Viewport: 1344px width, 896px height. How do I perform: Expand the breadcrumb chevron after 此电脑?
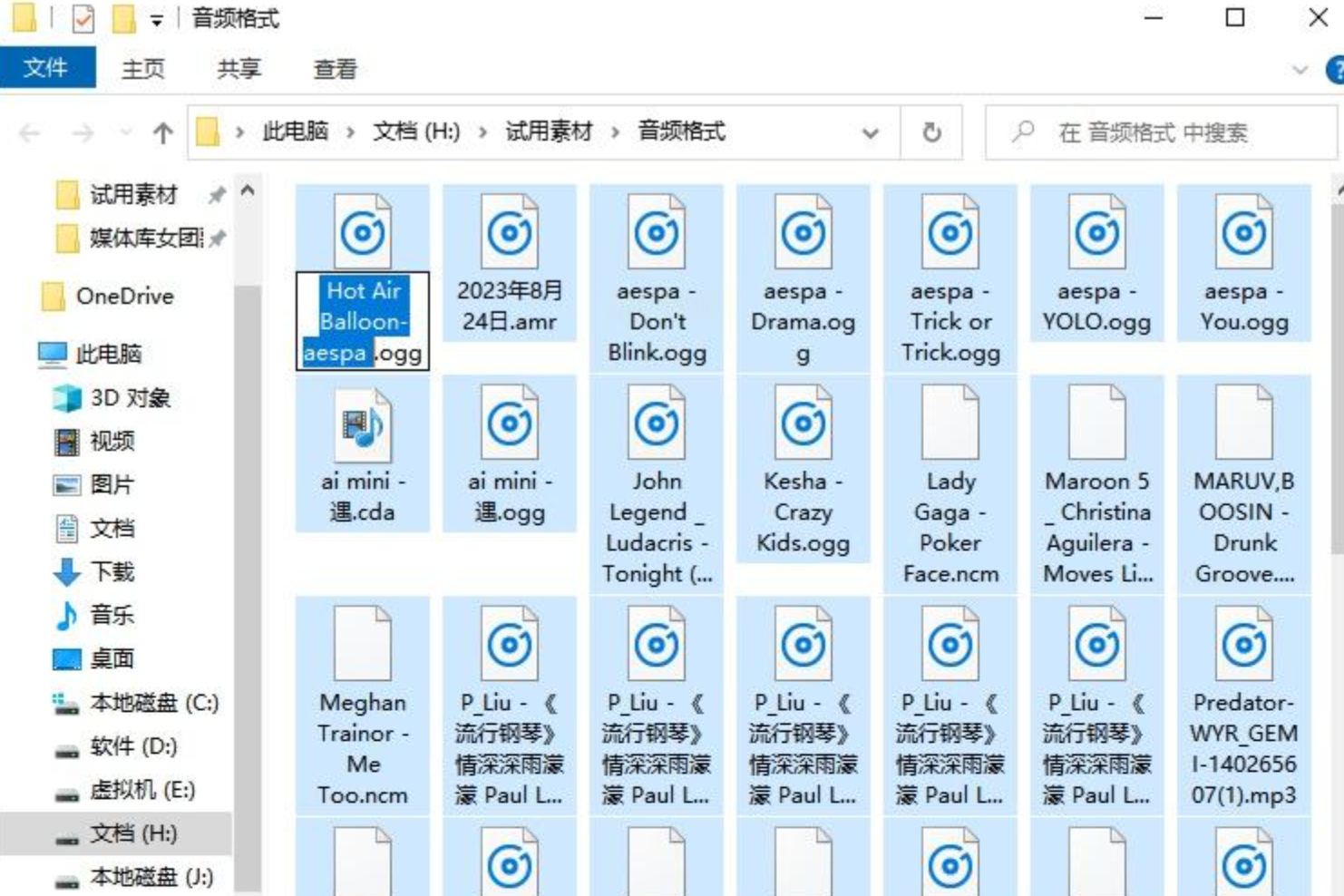[350, 132]
